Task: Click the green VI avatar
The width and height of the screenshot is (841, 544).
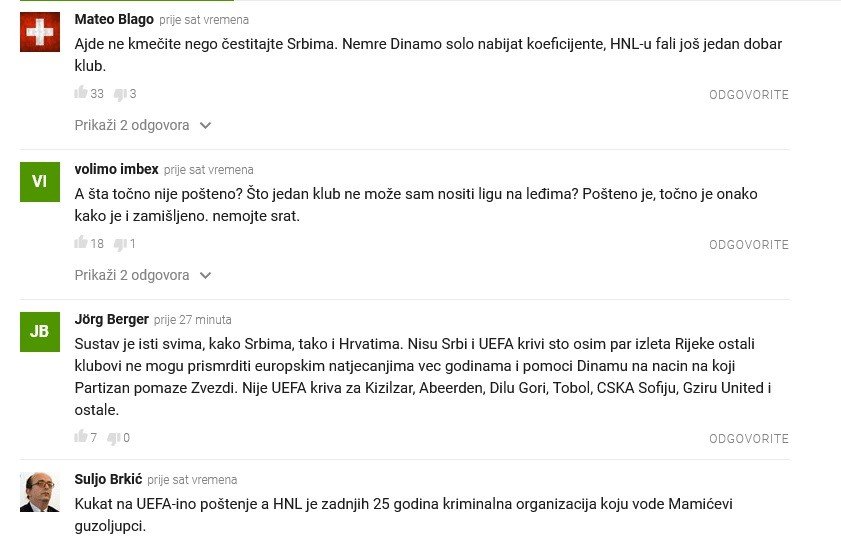Action: (x=40, y=181)
